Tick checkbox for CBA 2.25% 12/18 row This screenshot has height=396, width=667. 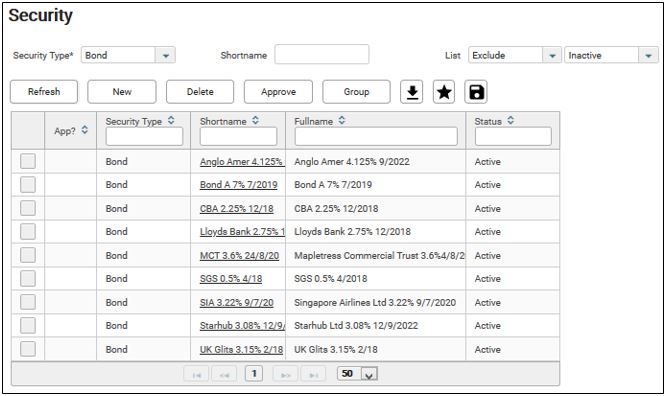tap(28, 208)
